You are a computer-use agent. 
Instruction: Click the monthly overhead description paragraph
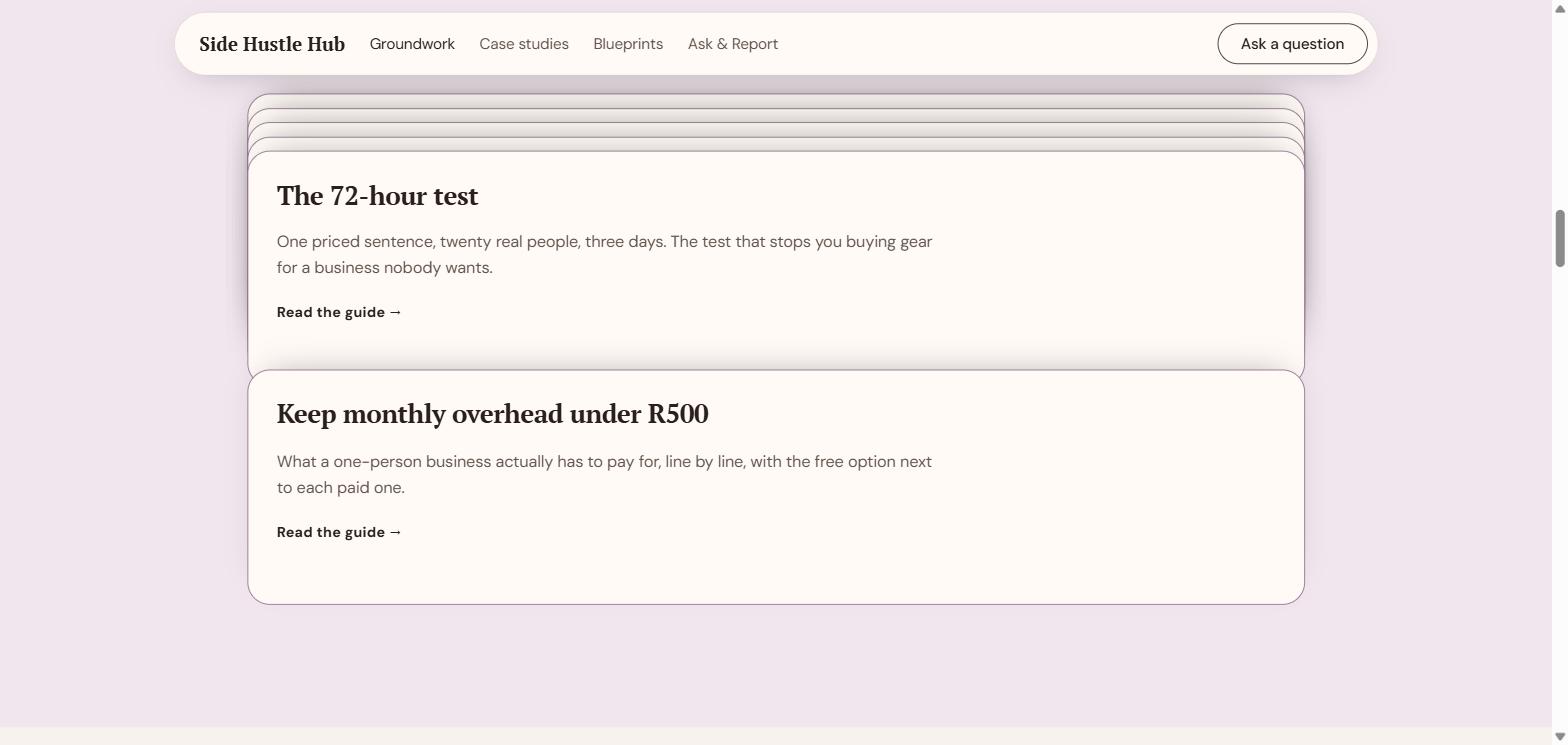pos(605,475)
